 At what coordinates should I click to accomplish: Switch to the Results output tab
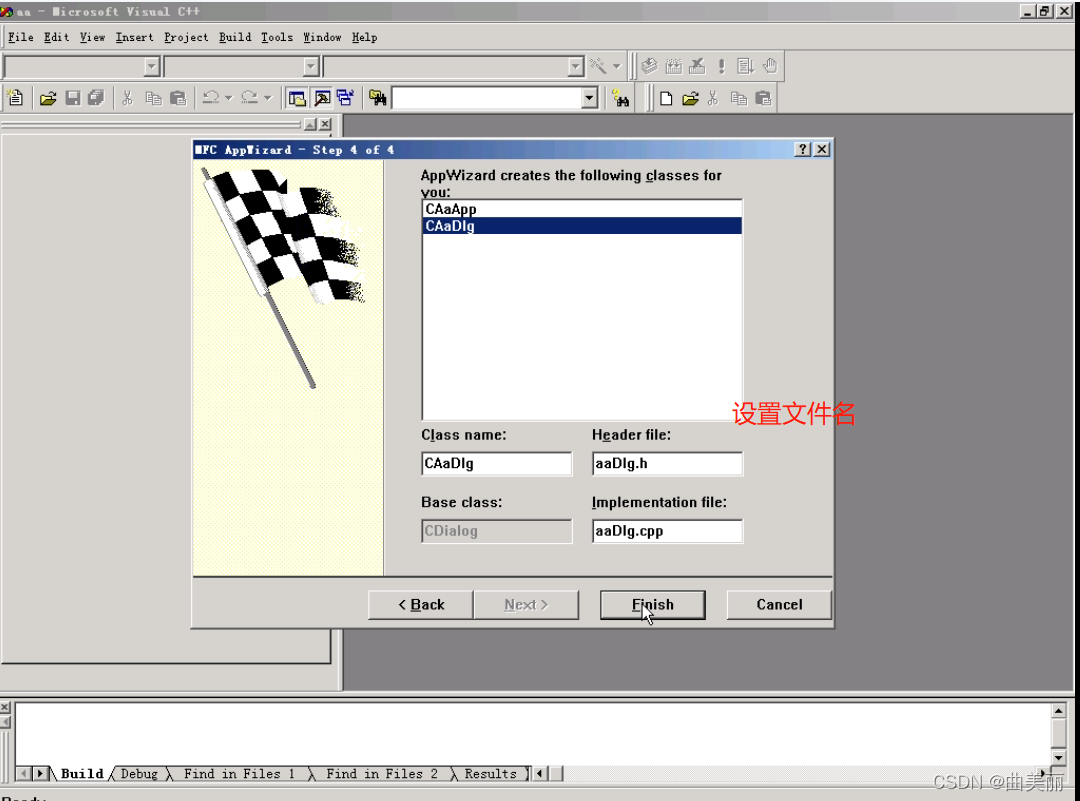point(490,773)
